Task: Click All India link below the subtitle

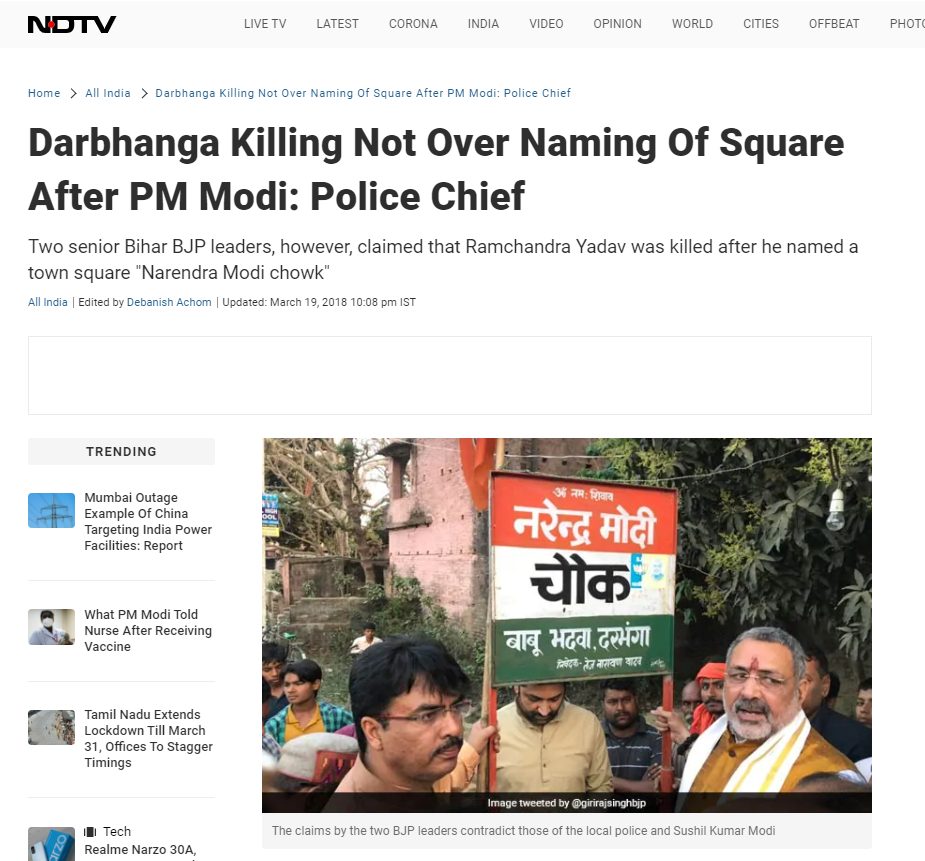Action: [x=48, y=302]
